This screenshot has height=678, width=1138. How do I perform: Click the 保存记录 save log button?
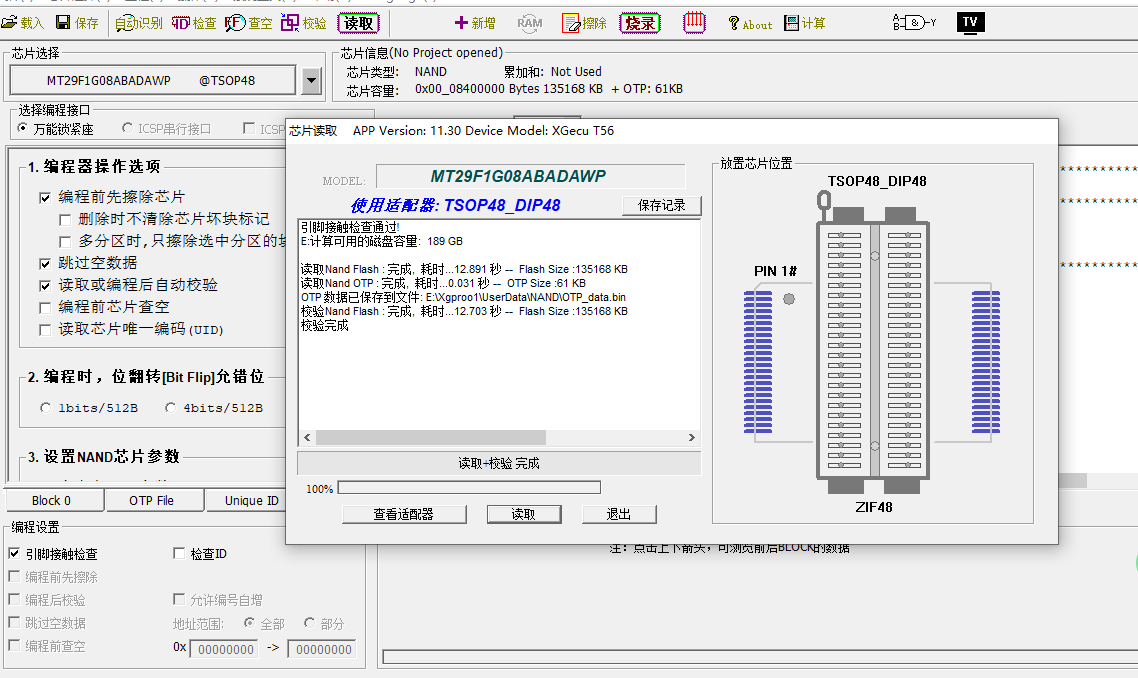coord(661,205)
